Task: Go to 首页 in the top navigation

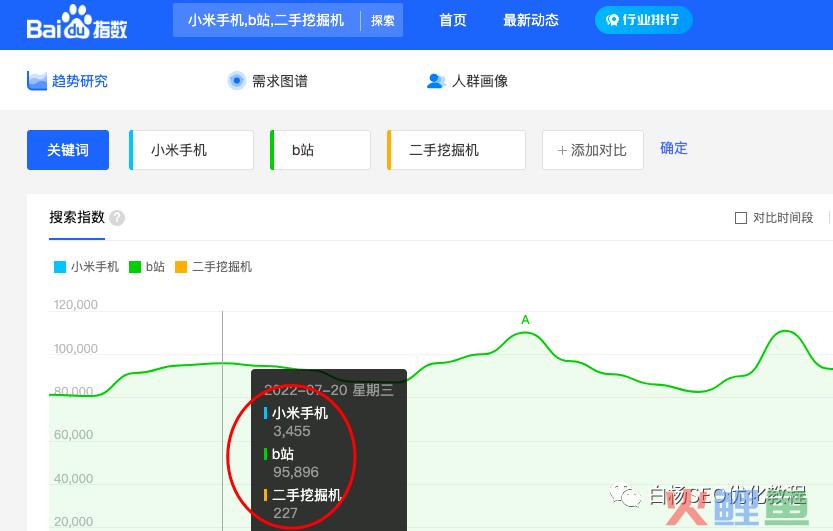Action: [453, 20]
